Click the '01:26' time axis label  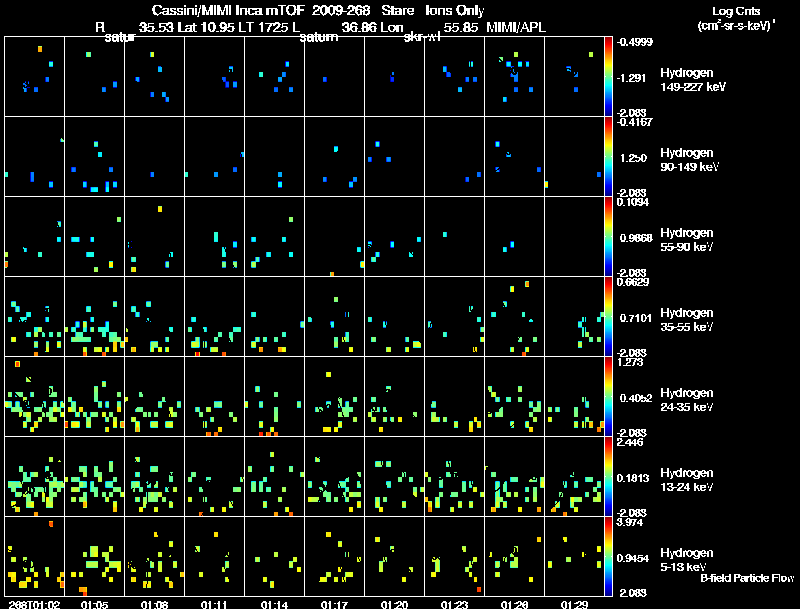[x=514, y=604]
